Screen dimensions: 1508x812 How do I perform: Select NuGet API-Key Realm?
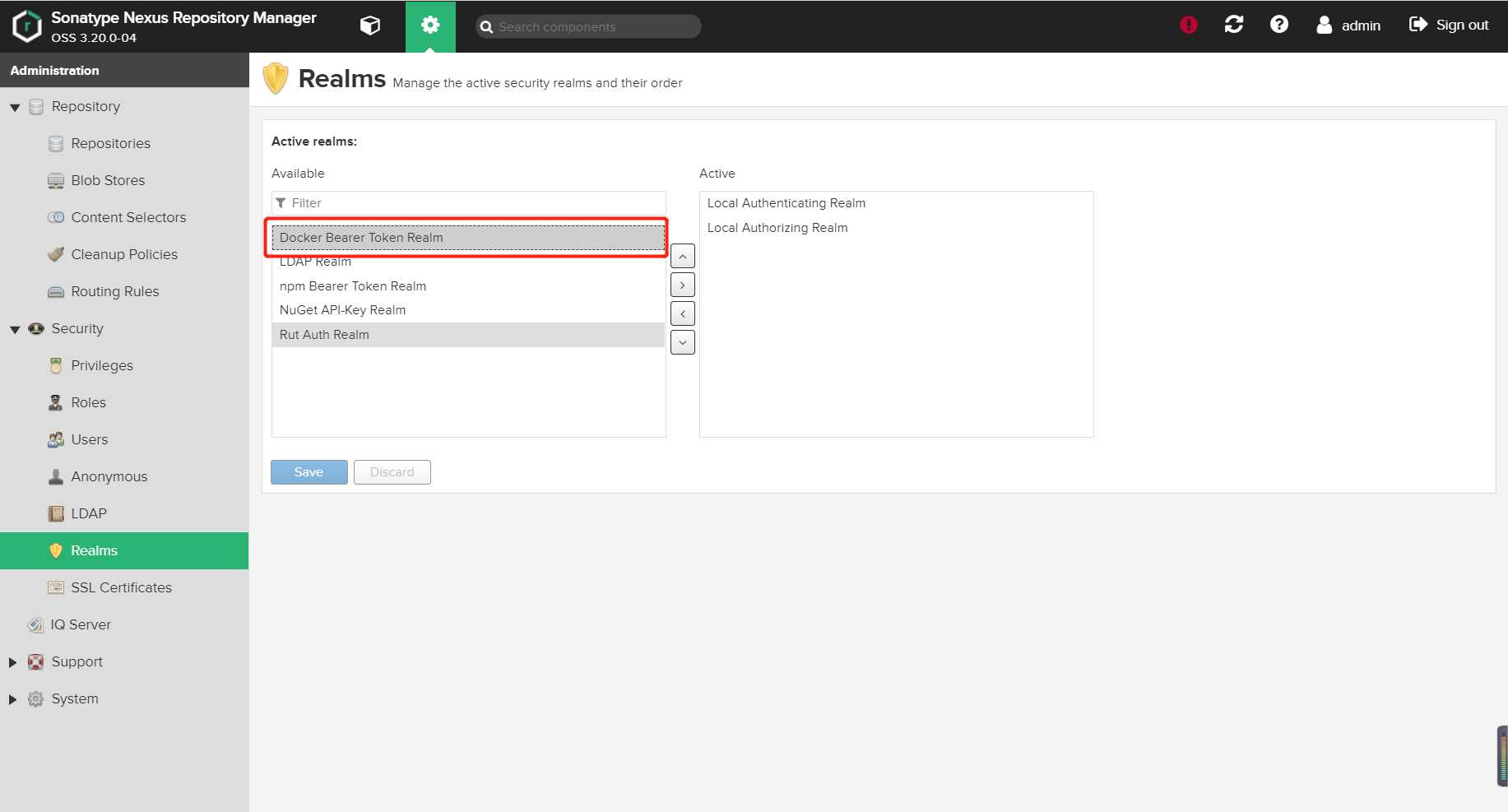[x=468, y=310]
